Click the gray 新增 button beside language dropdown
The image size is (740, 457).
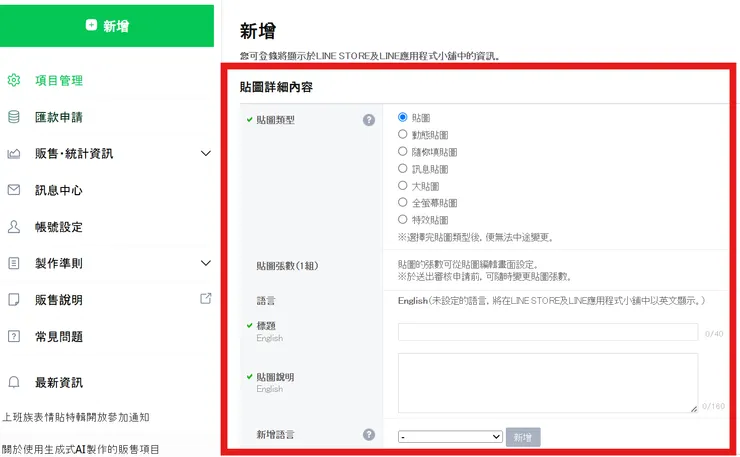tap(523, 437)
